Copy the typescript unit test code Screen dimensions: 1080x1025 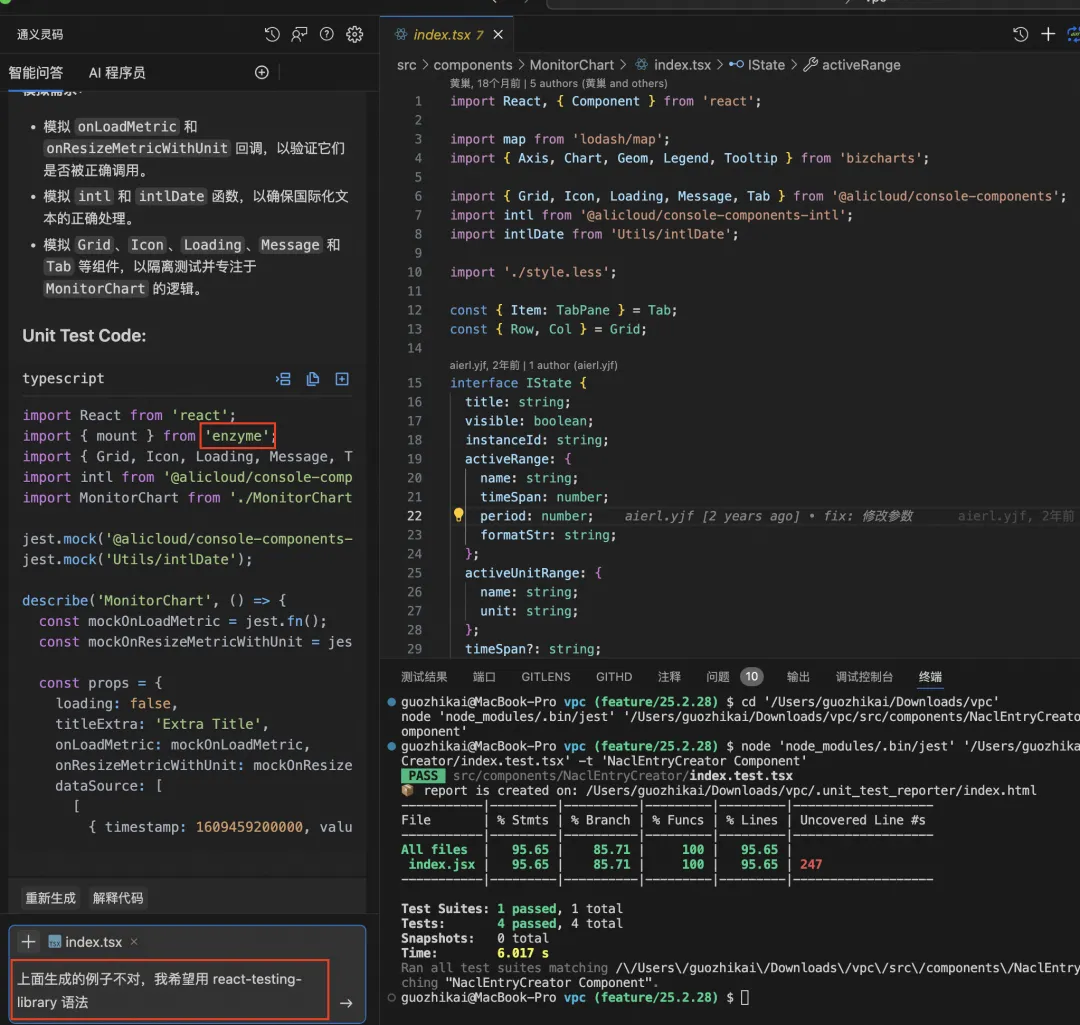313,379
